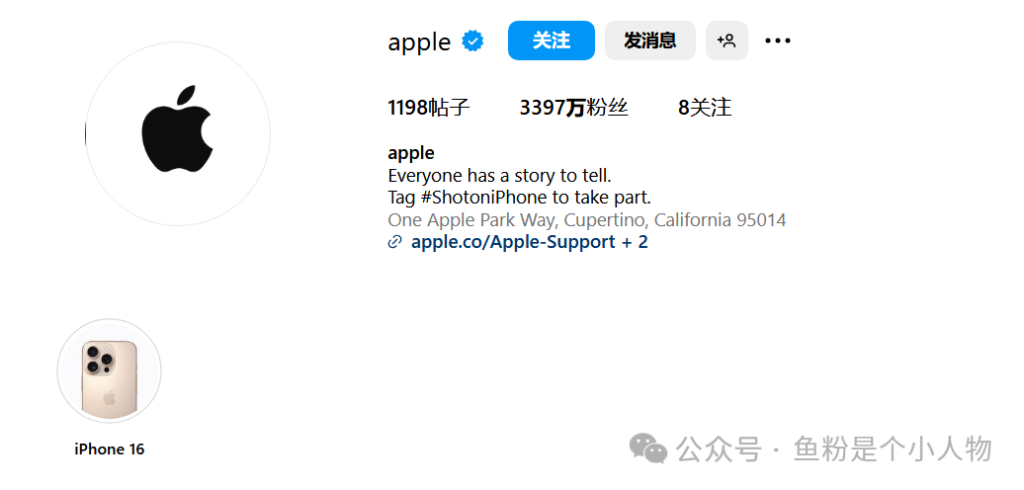Open the suggested accounts add-person icon

coord(727,41)
